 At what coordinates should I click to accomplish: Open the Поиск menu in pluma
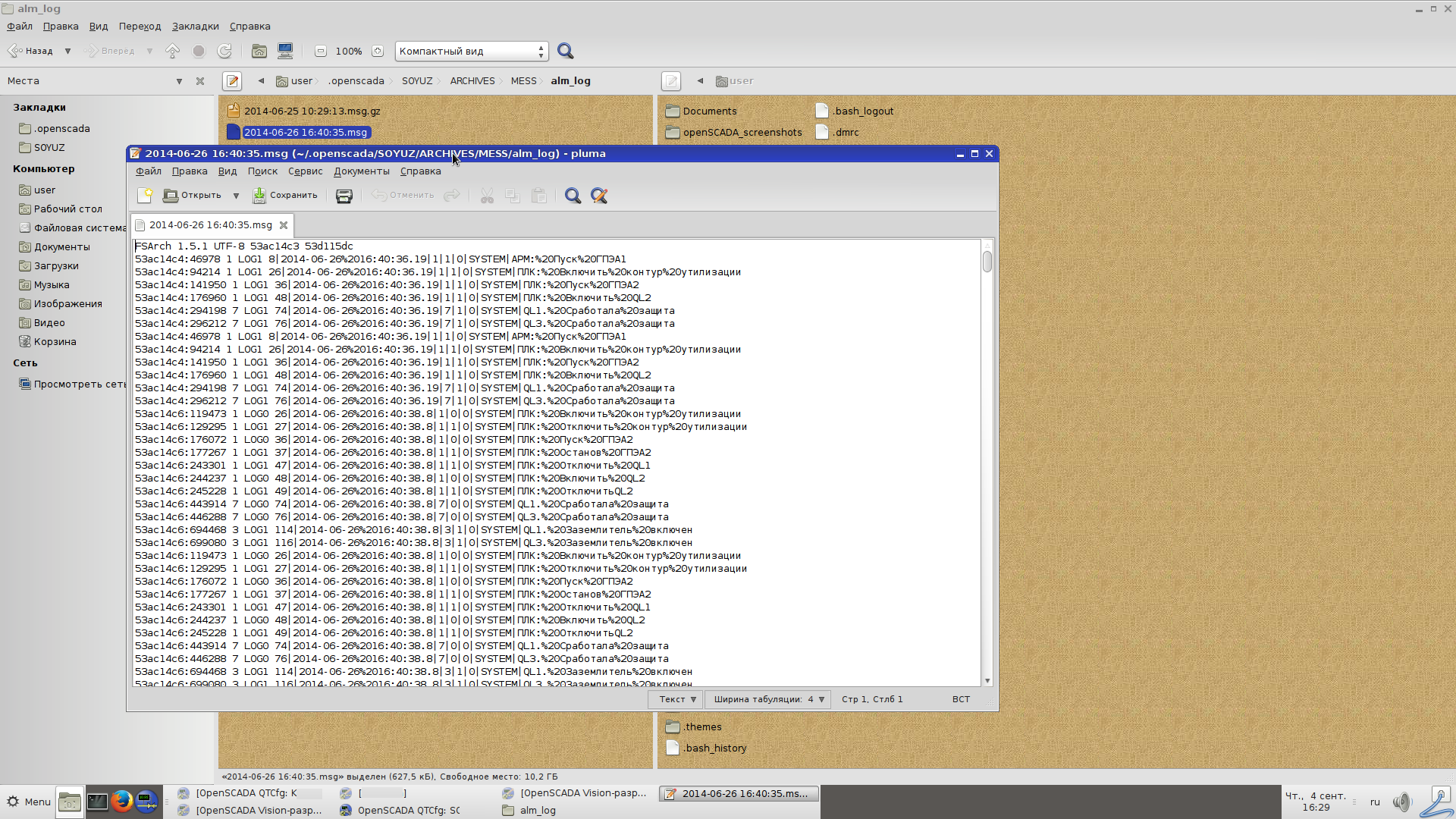[x=262, y=171]
